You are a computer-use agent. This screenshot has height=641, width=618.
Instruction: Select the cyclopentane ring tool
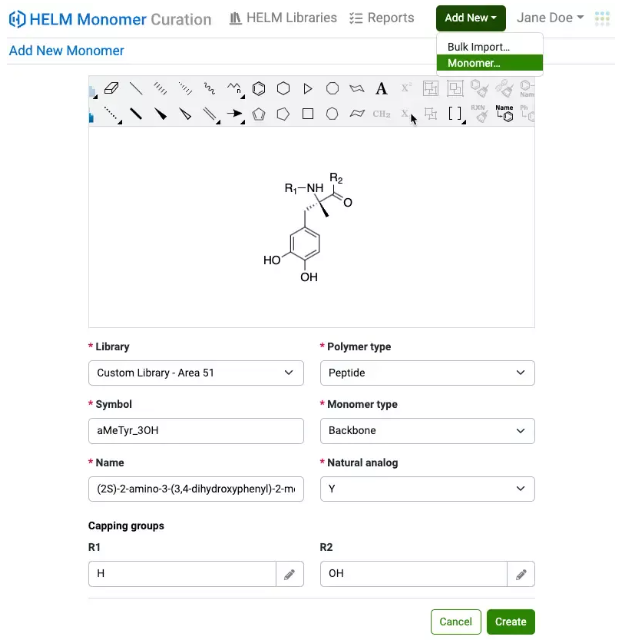coord(284,114)
